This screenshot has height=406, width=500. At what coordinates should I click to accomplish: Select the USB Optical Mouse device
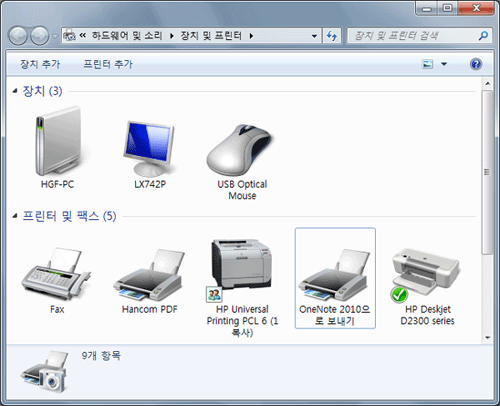[x=240, y=150]
